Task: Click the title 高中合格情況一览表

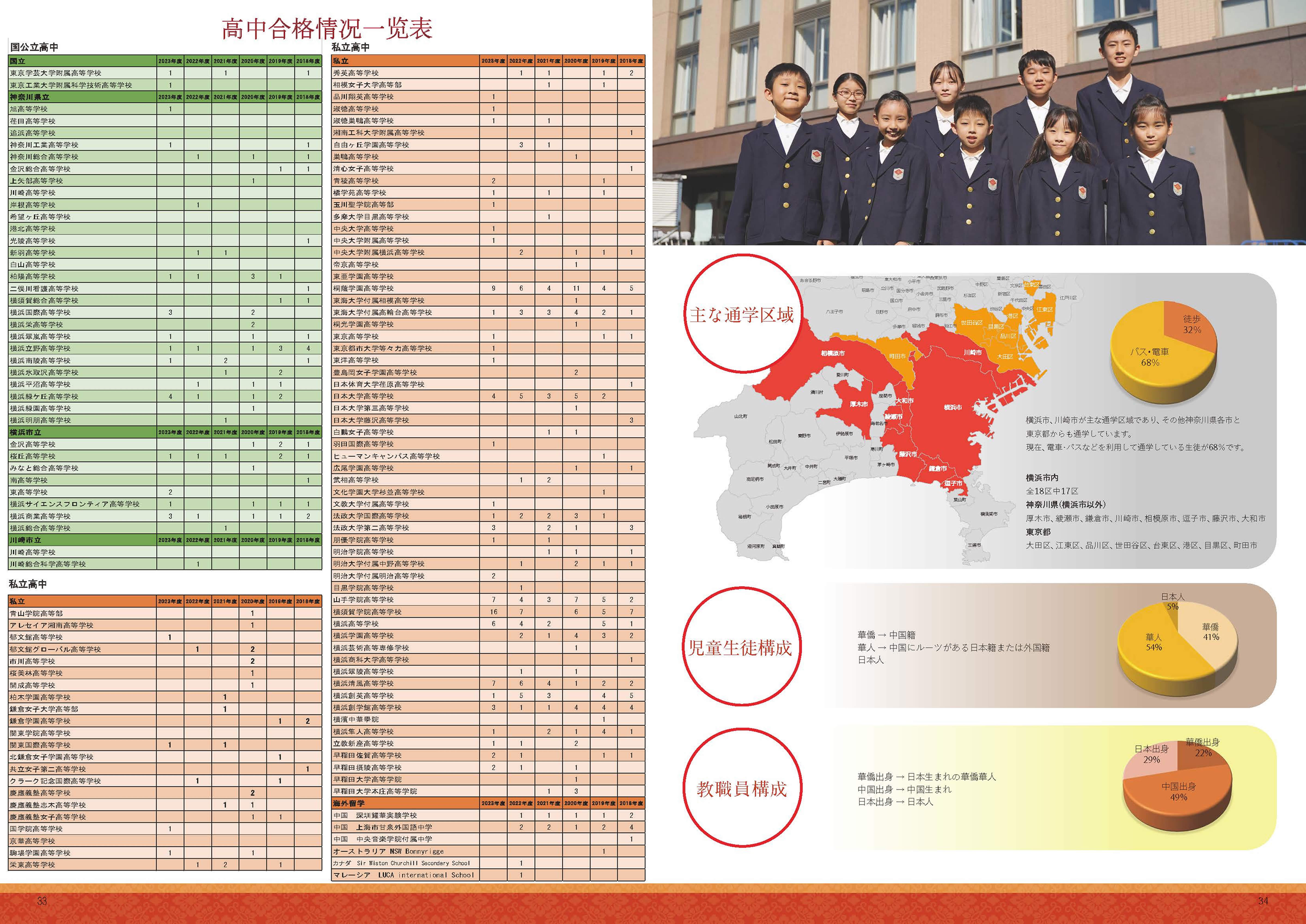Action: click(327, 28)
